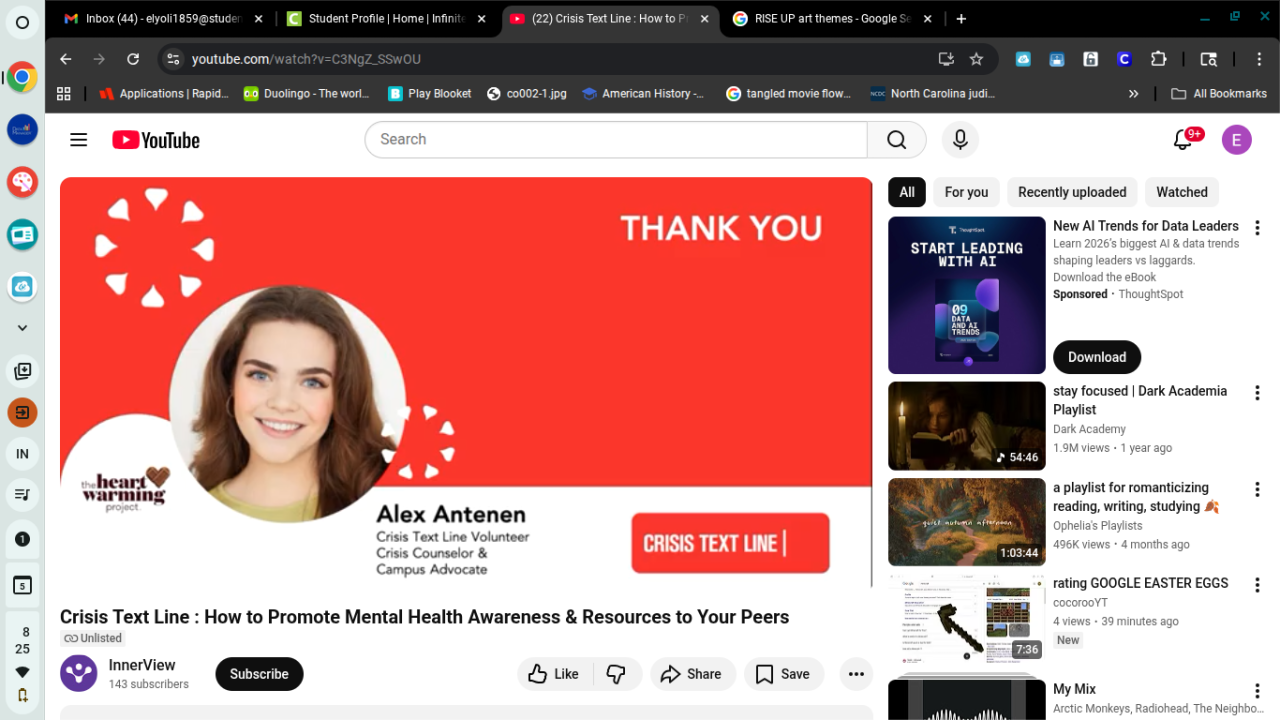1280x720 pixels.
Task: Click the magnifier search button on YouTube
Action: click(x=897, y=140)
